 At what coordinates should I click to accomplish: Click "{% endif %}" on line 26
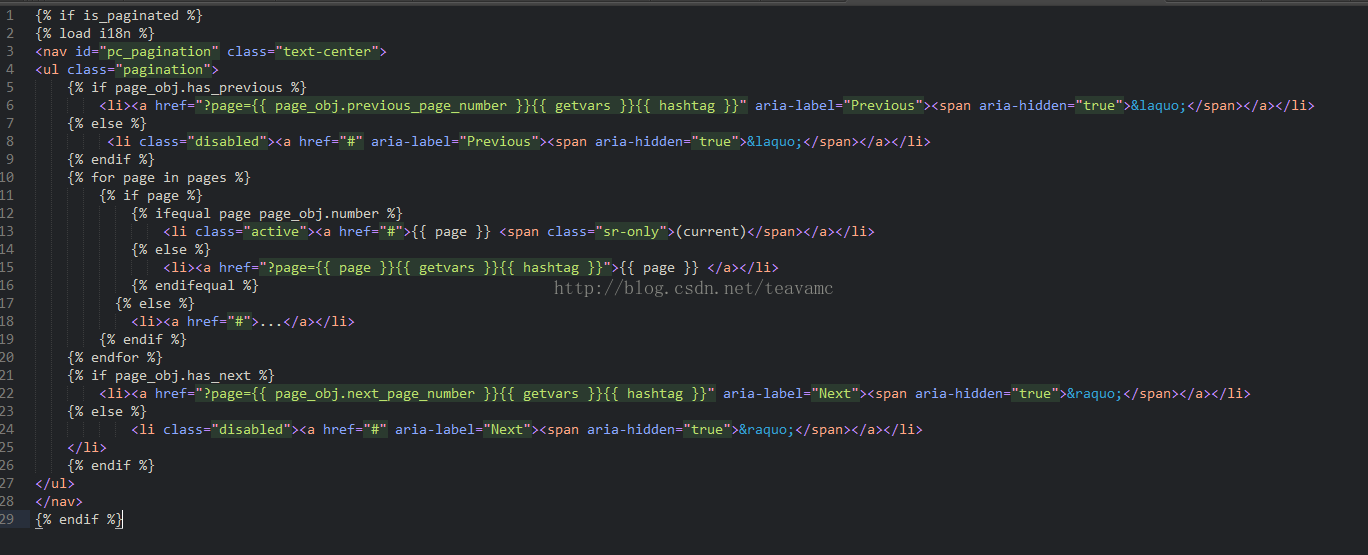111,466
